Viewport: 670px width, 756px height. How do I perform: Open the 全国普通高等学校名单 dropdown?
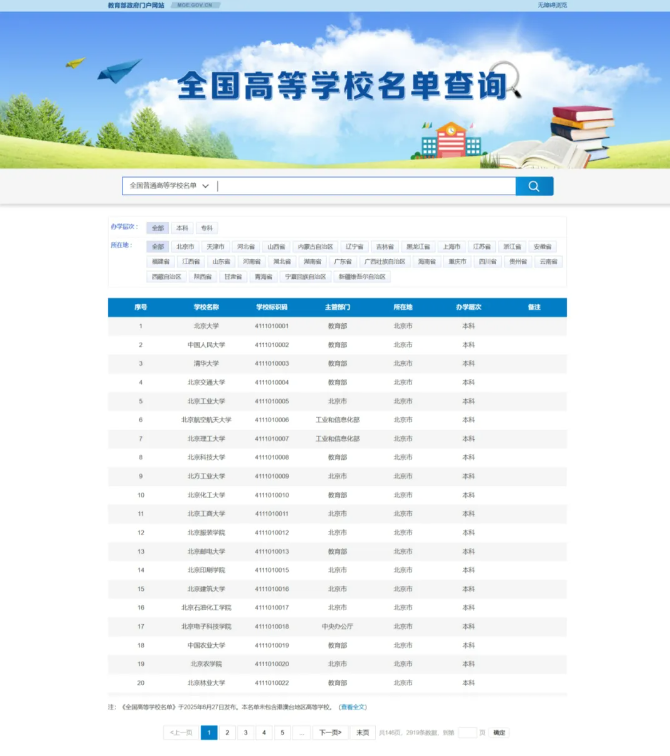click(168, 186)
